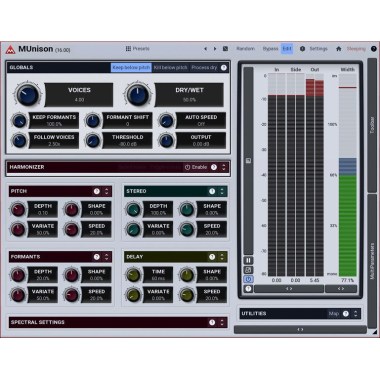Switch to Edit mode
The image size is (380, 380).
(x=287, y=49)
